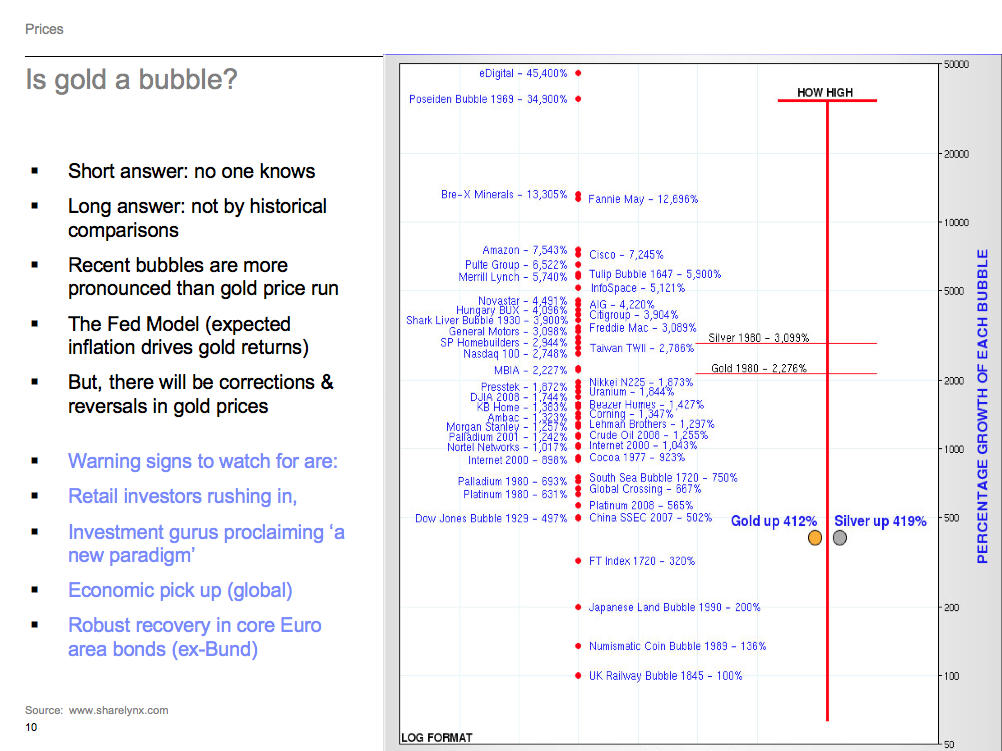Viewport: 1002px width, 751px height.
Task: Click 'FT Index 1720 - 320%' label
Action: tap(642, 561)
